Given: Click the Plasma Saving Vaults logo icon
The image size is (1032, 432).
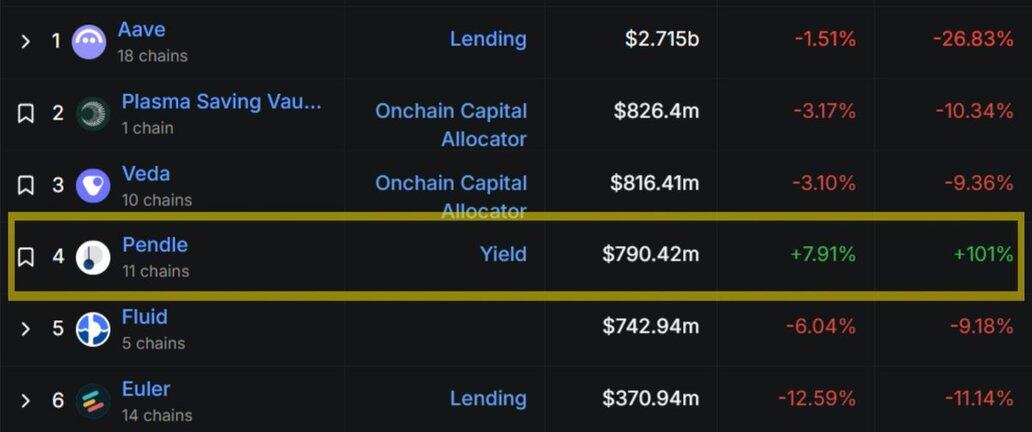Looking at the screenshot, I should [x=93, y=114].
